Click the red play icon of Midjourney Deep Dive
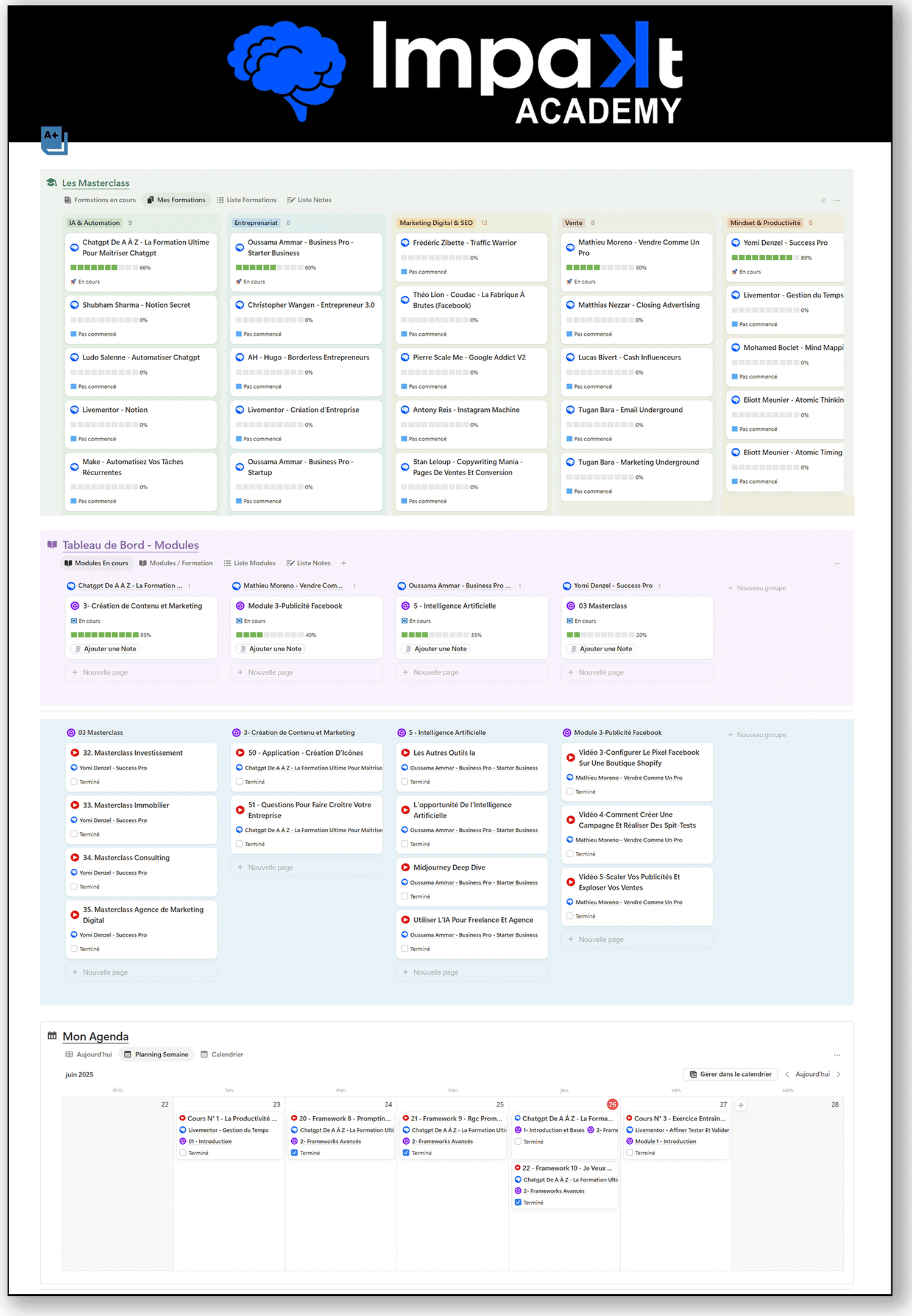The width and height of the screenshot is (912, 1316). pos(406,868)
